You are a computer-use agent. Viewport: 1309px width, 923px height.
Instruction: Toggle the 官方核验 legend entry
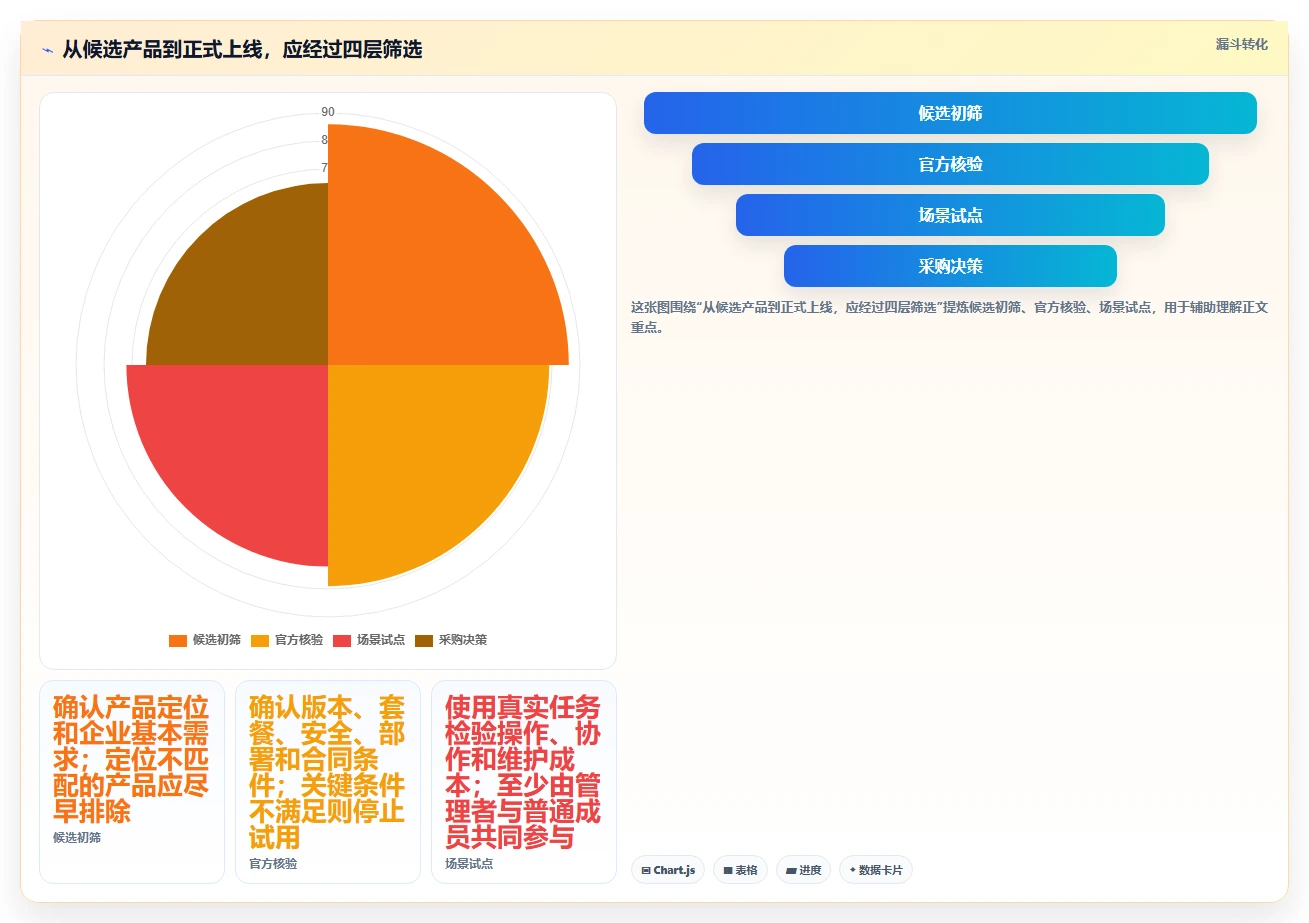click(x=287, y=640)
